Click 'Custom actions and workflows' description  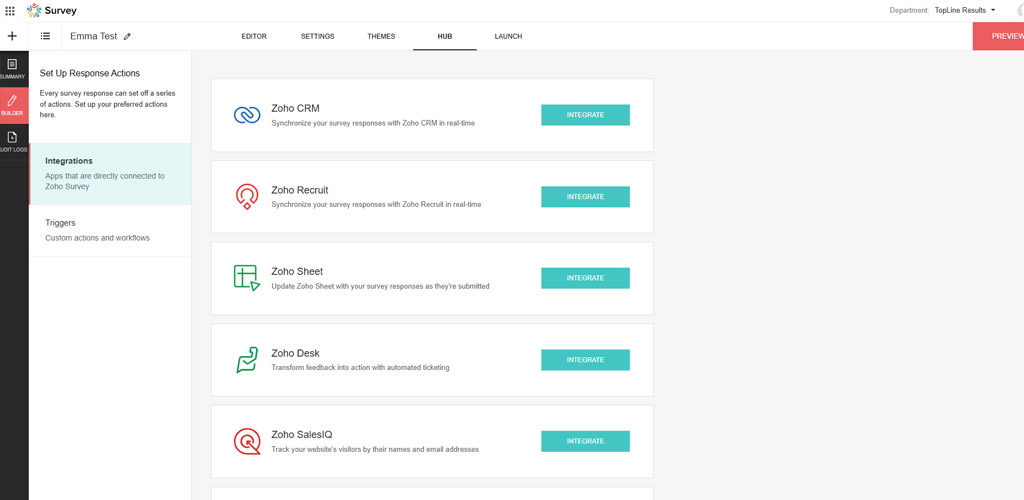pos(97,238)
